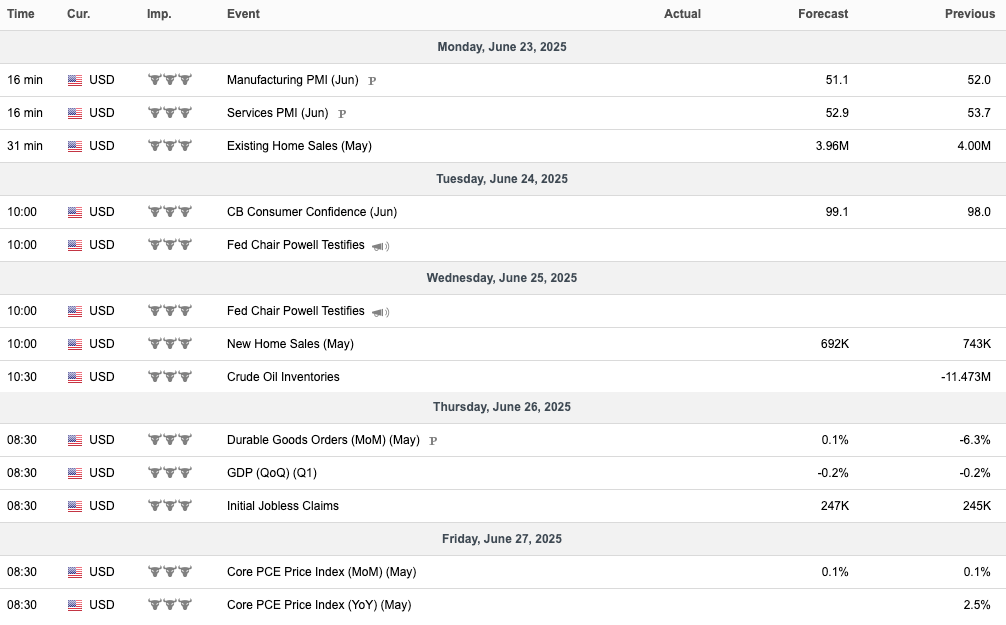This screenshot has width=1006, height=625.
Task: Click the 247K forecast for Initial Jobless Claims
Action: [835, 506]
